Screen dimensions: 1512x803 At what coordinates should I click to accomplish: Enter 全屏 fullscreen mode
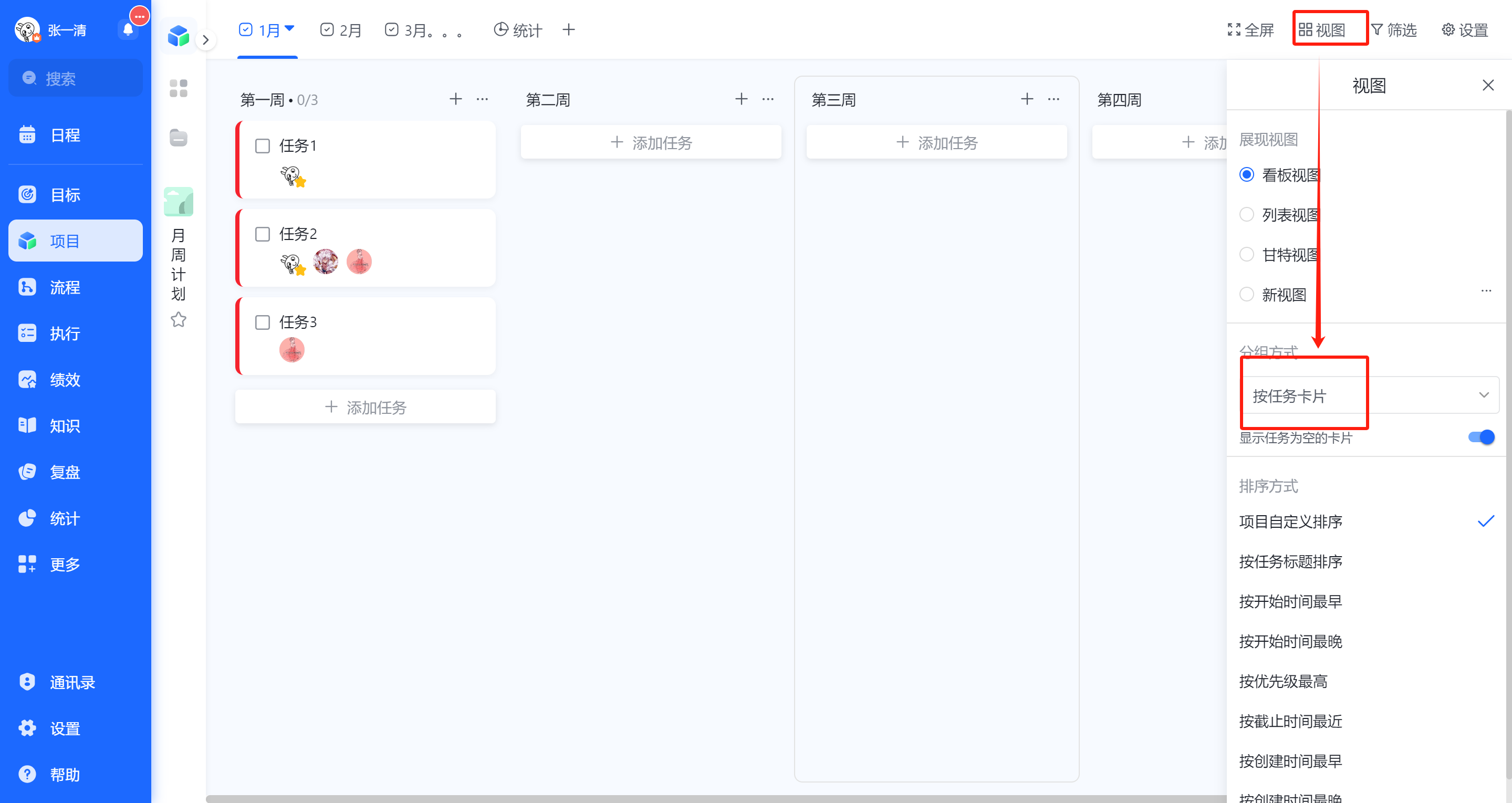click(1250, 29)
